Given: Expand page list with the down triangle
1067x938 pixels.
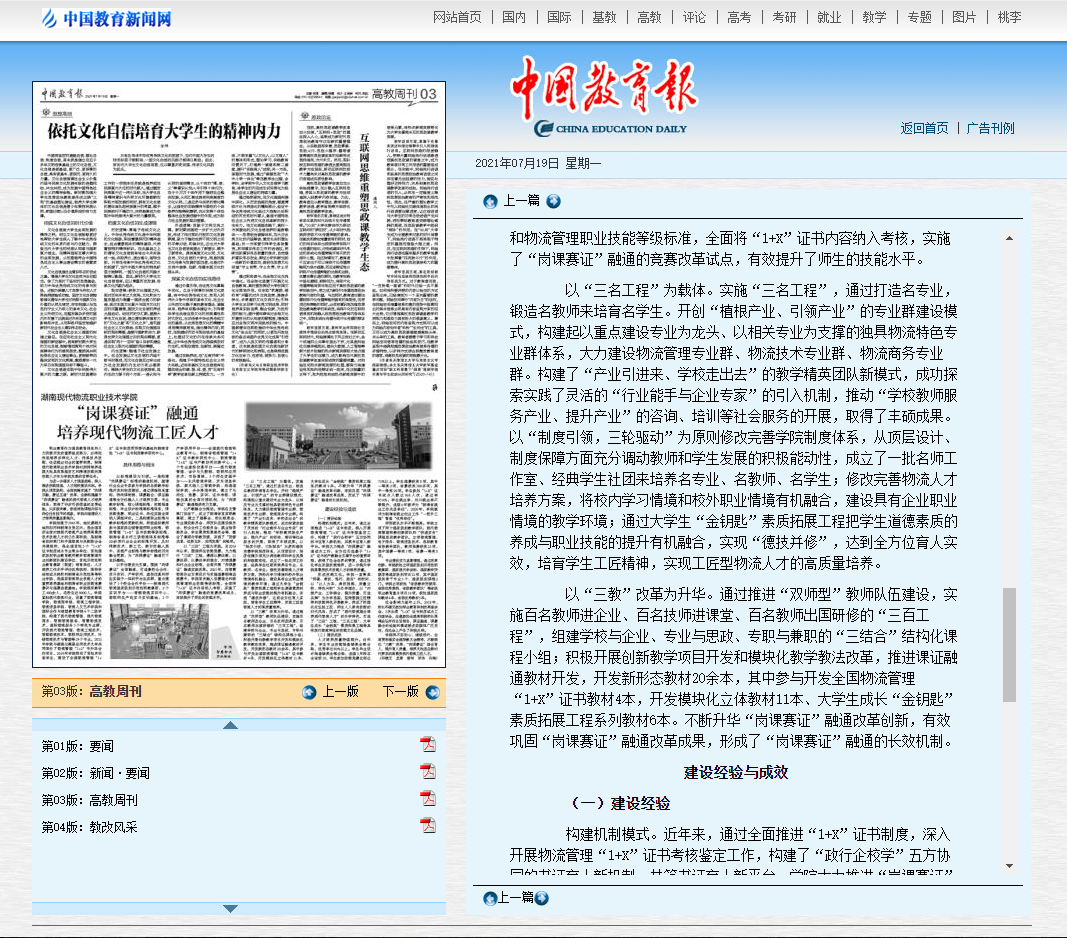Looking at the screenshot, I should tap(231, 909).
